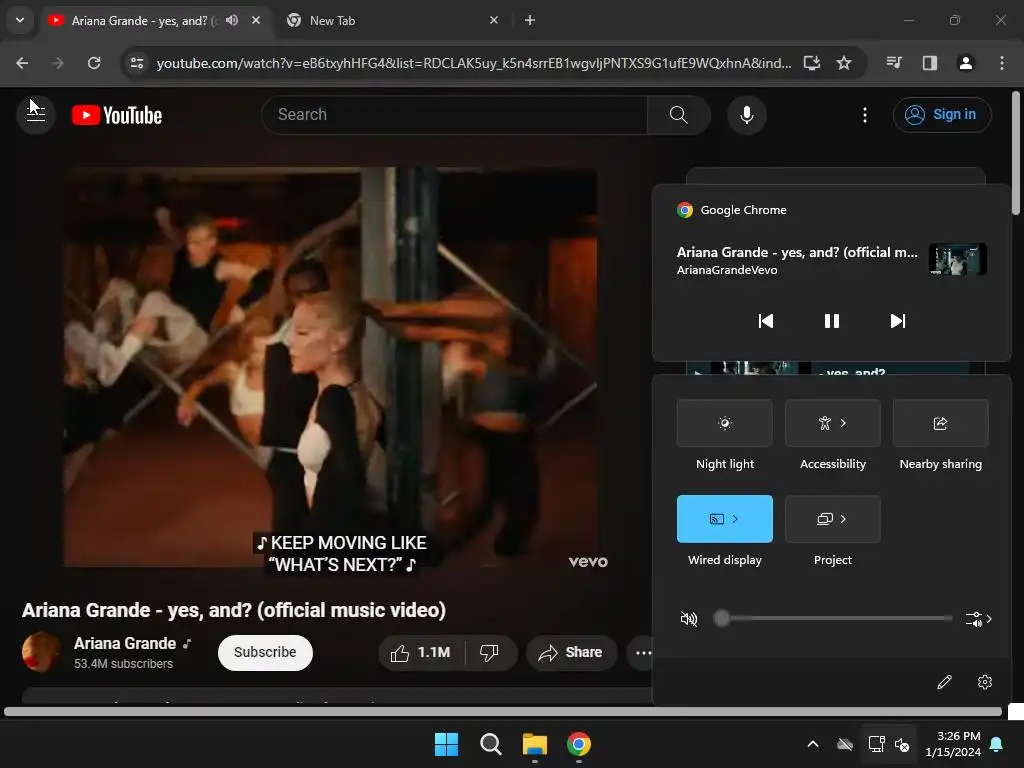Click the forward navigation arrow

[x=58, y=63]
